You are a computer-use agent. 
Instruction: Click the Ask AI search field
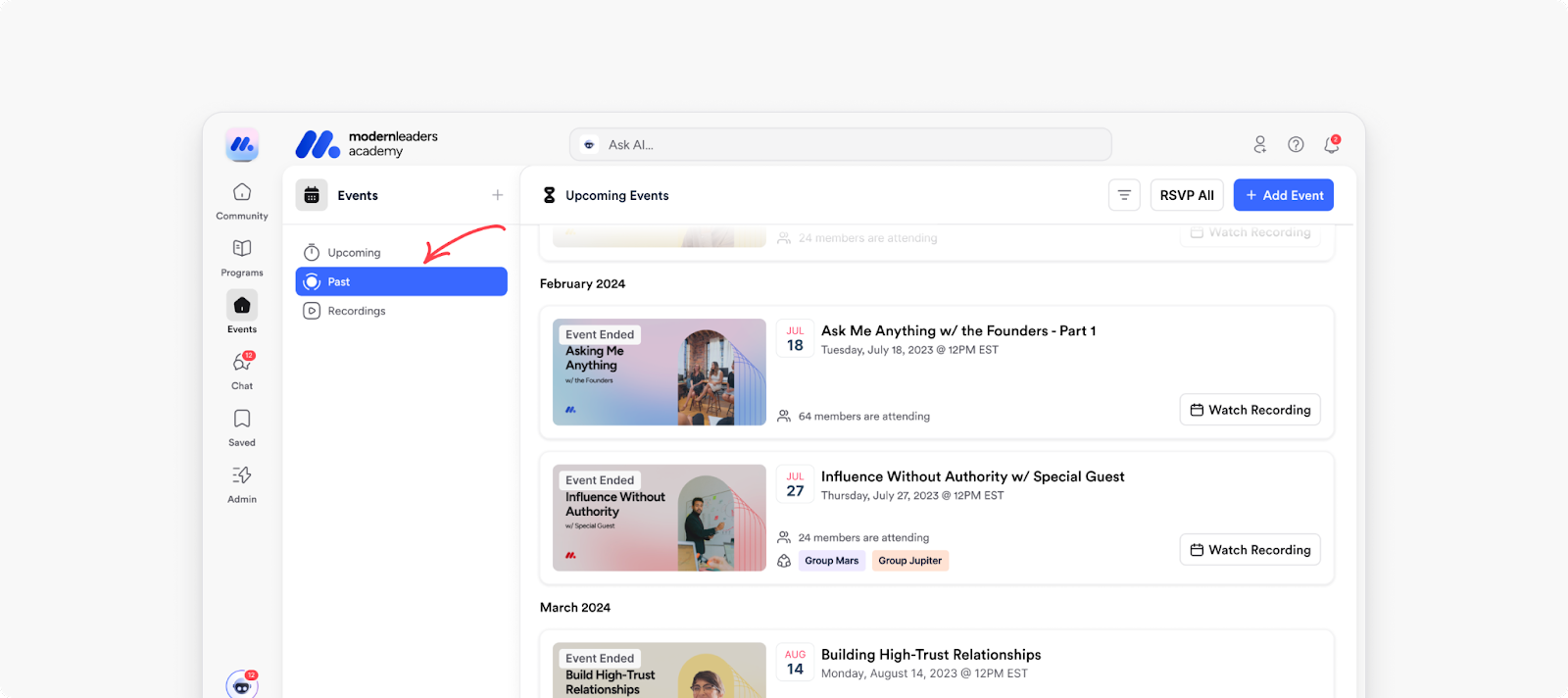pos(841,144)
